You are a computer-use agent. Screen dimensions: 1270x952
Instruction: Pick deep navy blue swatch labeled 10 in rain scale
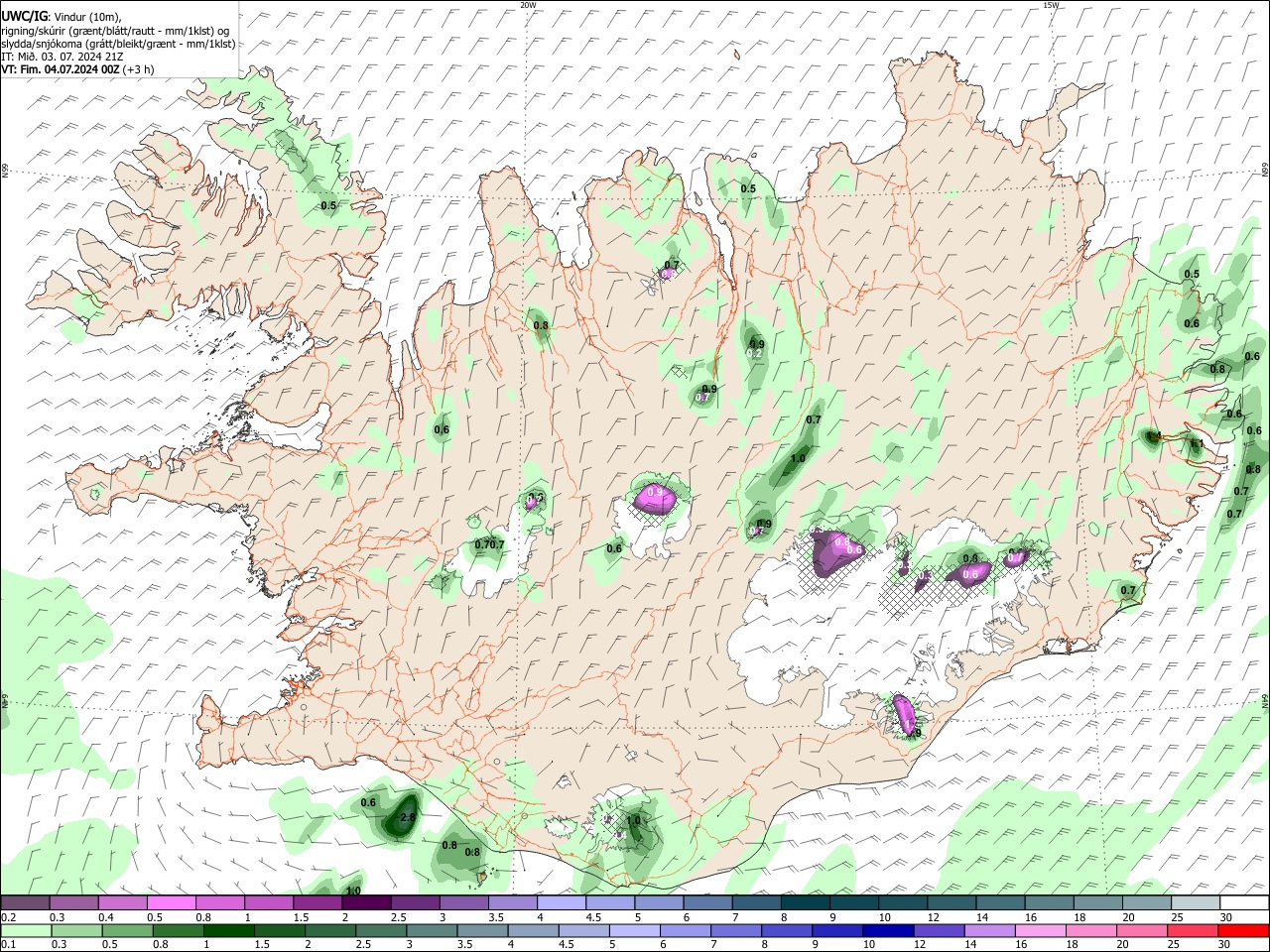[x=889, y=930]
